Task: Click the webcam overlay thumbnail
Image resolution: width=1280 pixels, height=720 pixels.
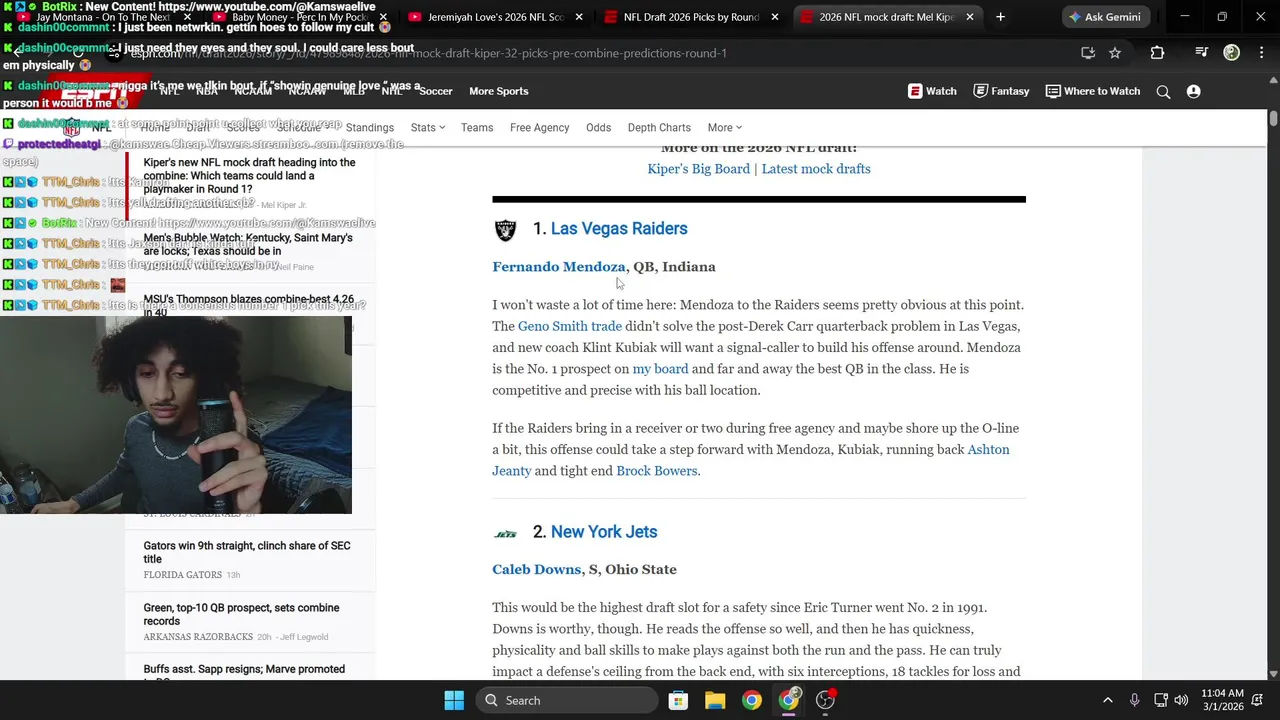Action: pyautogui.click(x=176, y=414)
